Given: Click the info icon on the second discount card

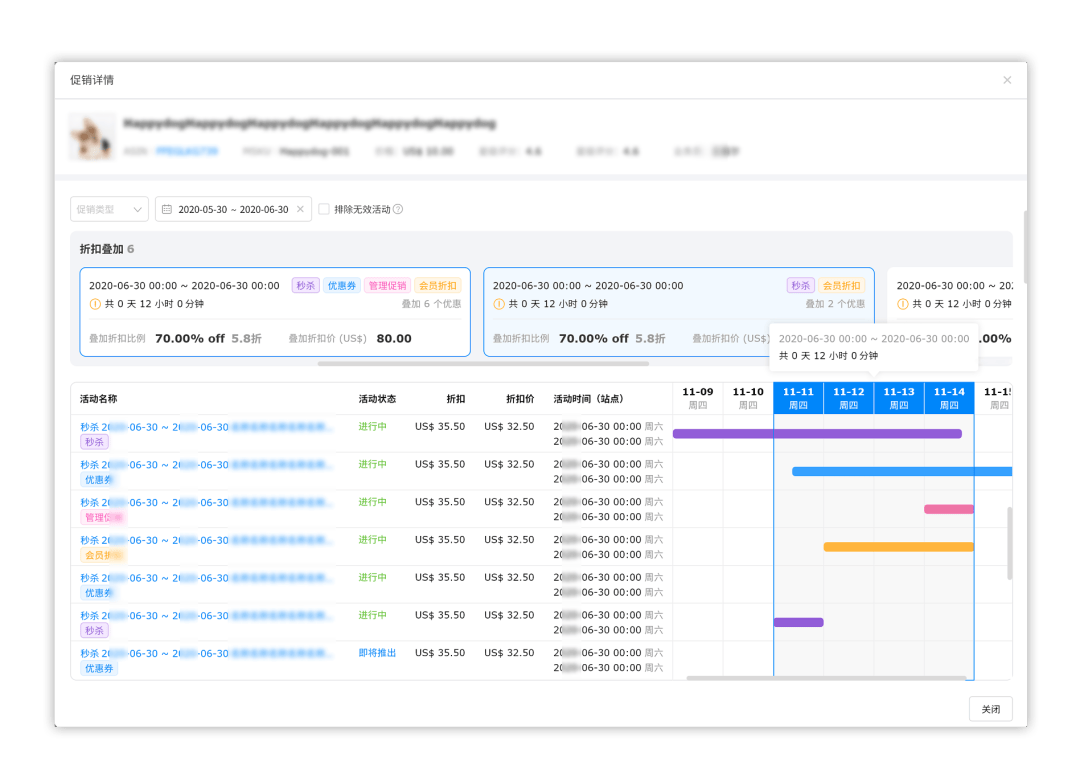Looking at the screenshot, I should (497, 304).
